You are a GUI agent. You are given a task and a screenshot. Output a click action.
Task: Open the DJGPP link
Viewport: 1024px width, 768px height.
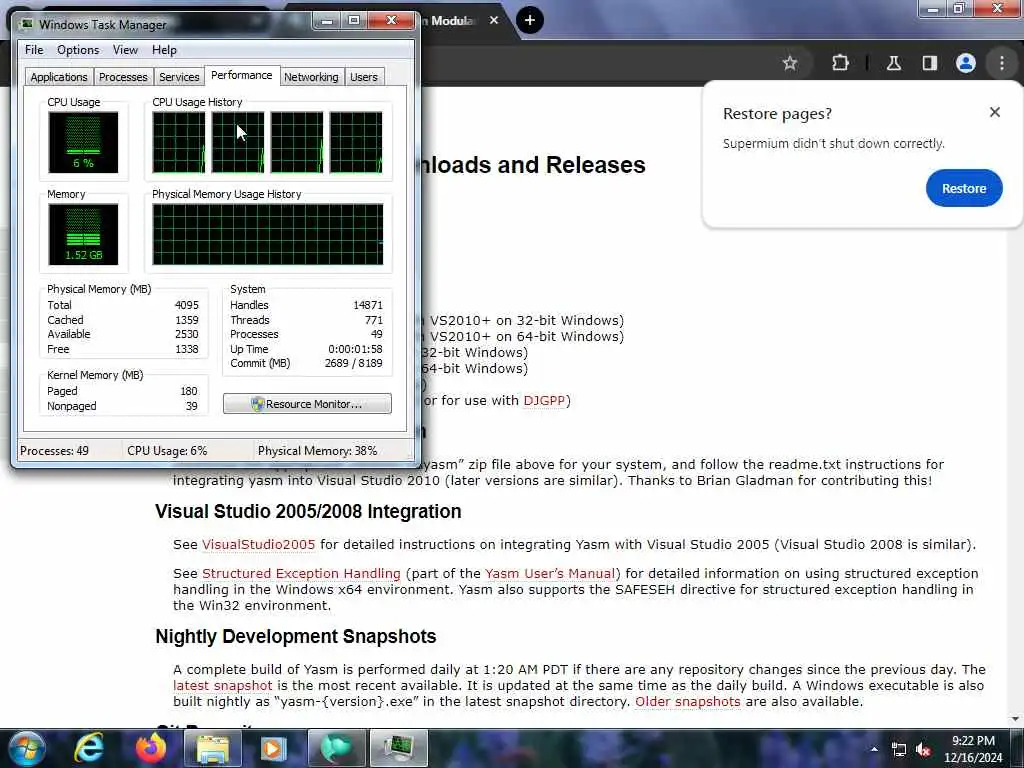tap(544, 400)
